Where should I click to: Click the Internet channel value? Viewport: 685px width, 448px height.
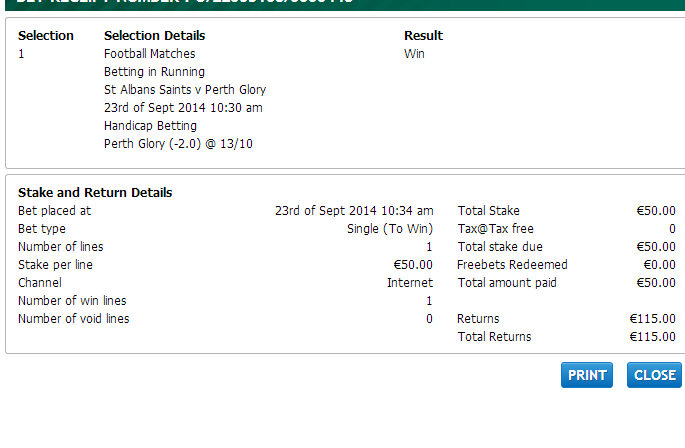(x=410, y=283)
